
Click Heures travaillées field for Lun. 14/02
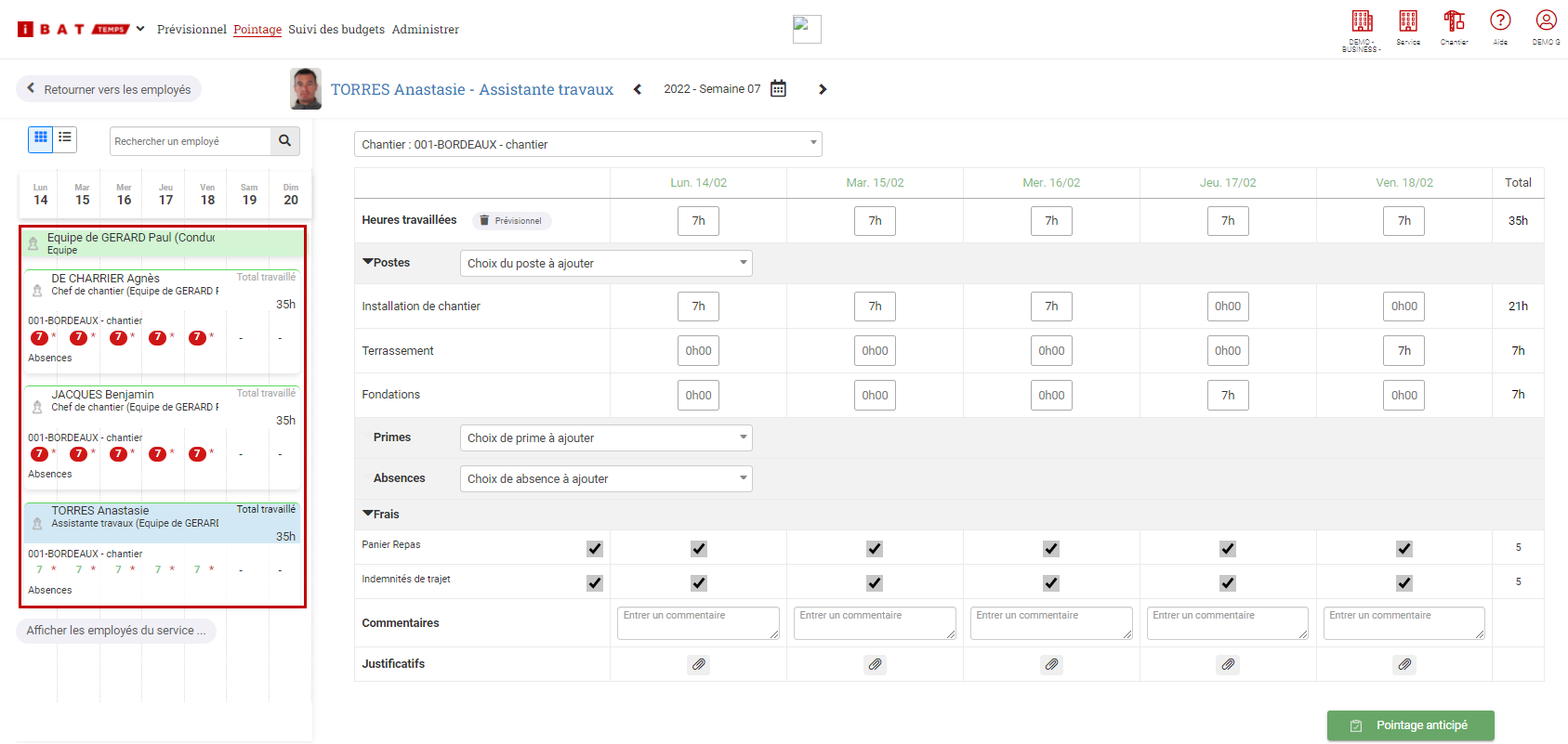click(x=699, y=220)
